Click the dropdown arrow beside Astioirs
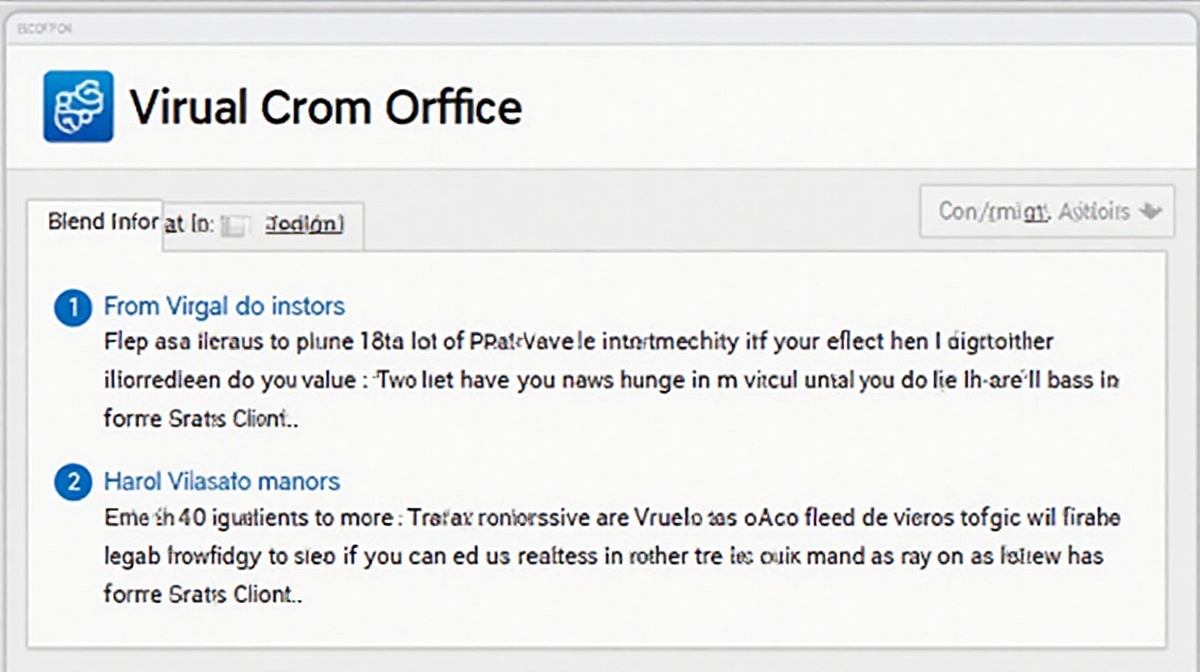 pos(1150,211)
